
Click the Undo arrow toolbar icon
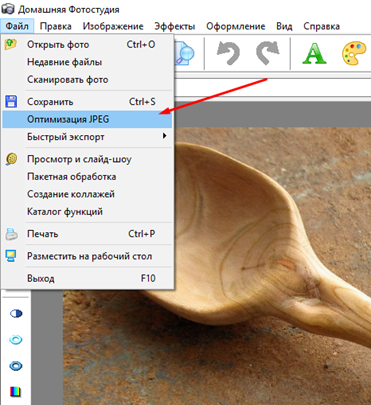pyautogui.click(x=228, y=53)
